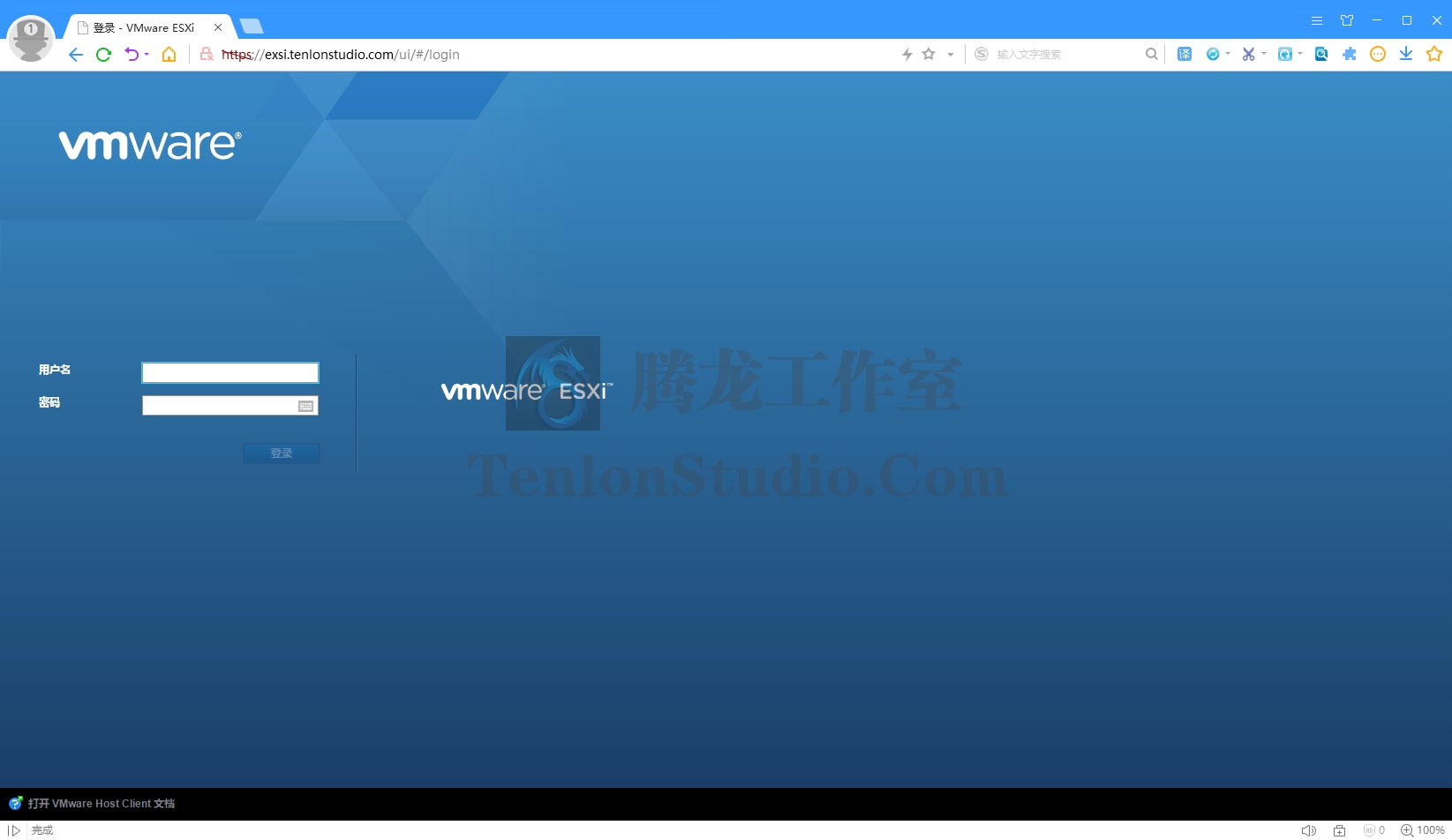Mute the page sound speaker icon

pos(1309,830)
